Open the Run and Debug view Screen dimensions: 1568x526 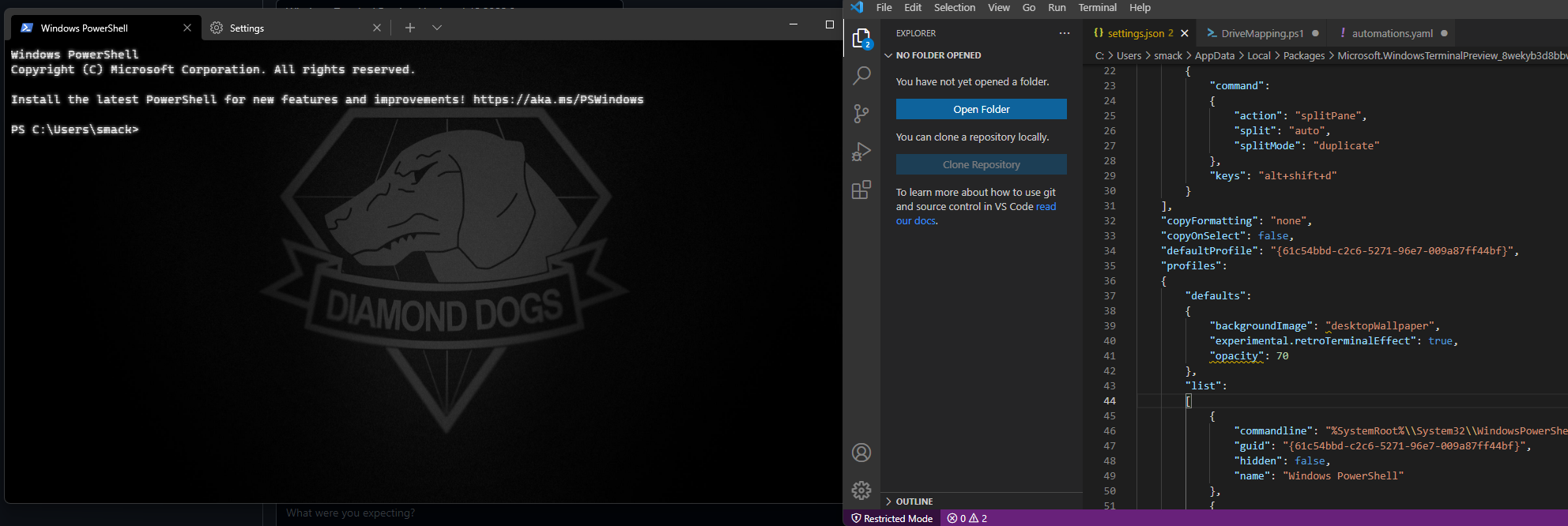coord(861,152)
